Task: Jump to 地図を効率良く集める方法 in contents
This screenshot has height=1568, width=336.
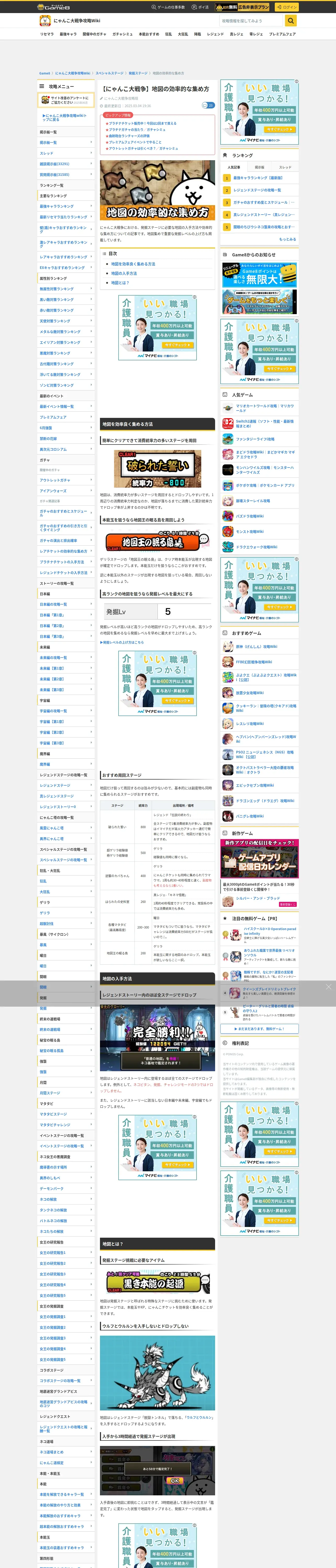Action: click(x=133, y=264)
